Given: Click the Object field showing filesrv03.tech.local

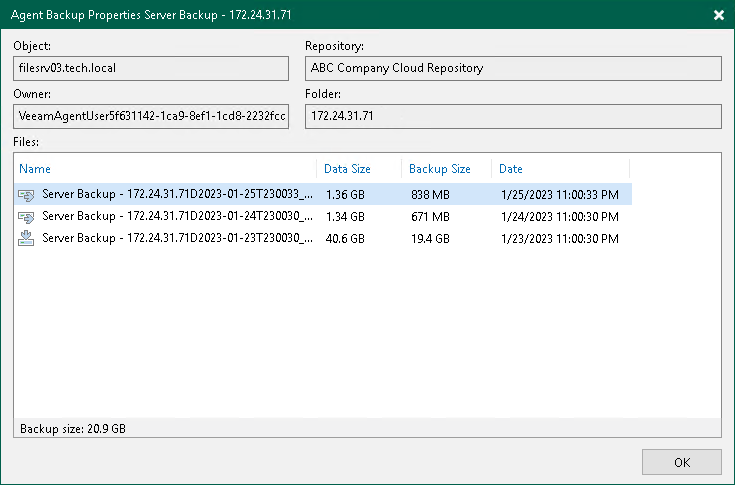Looking at the screenshot, I should click(151, 68).
